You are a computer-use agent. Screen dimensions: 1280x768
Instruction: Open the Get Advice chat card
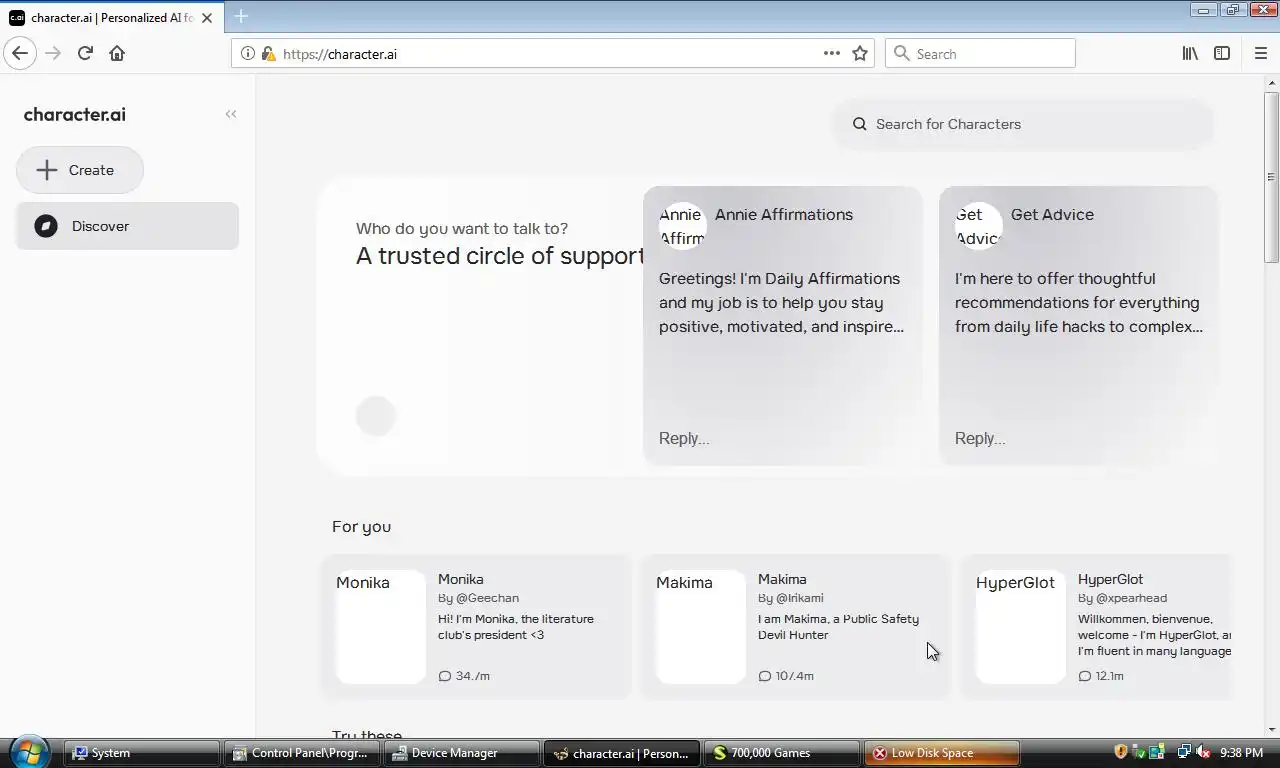(x=1079, y=325)
